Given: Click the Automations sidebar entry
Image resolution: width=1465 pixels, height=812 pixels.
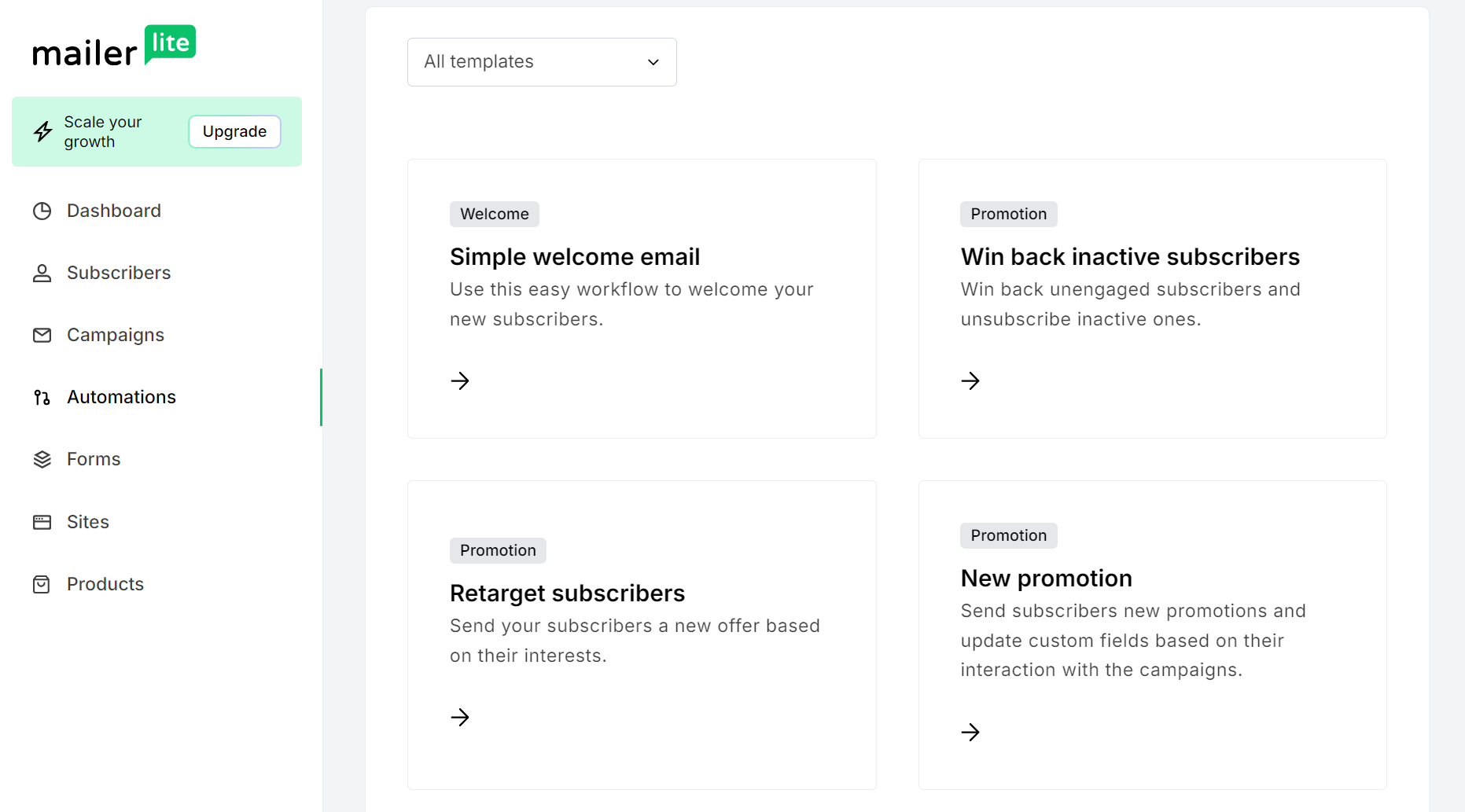Looking at the screenshot, I should click(121, 397).
